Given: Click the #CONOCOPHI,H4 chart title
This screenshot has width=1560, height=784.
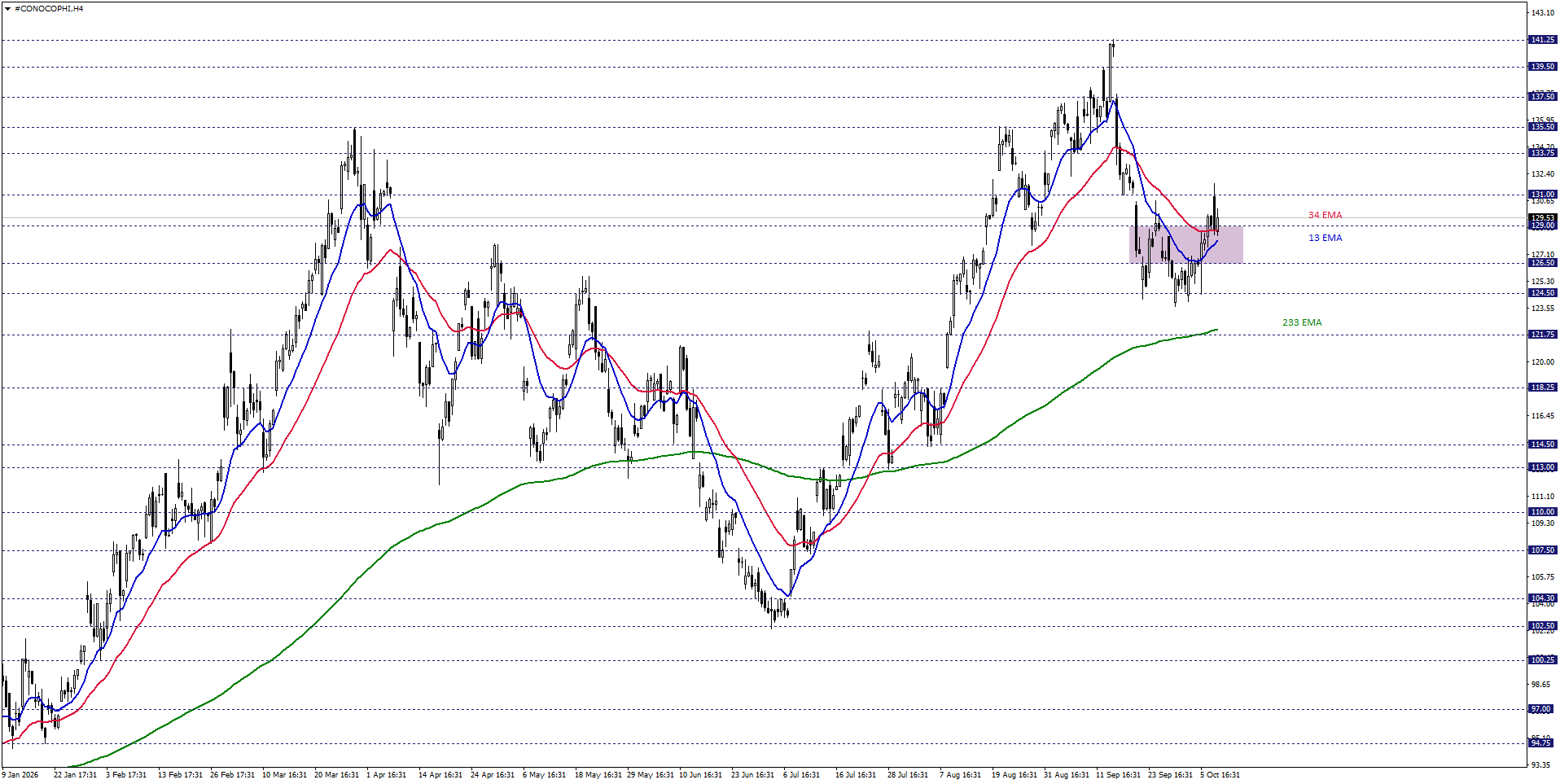Looking at the screenshot, I should 49,9.
